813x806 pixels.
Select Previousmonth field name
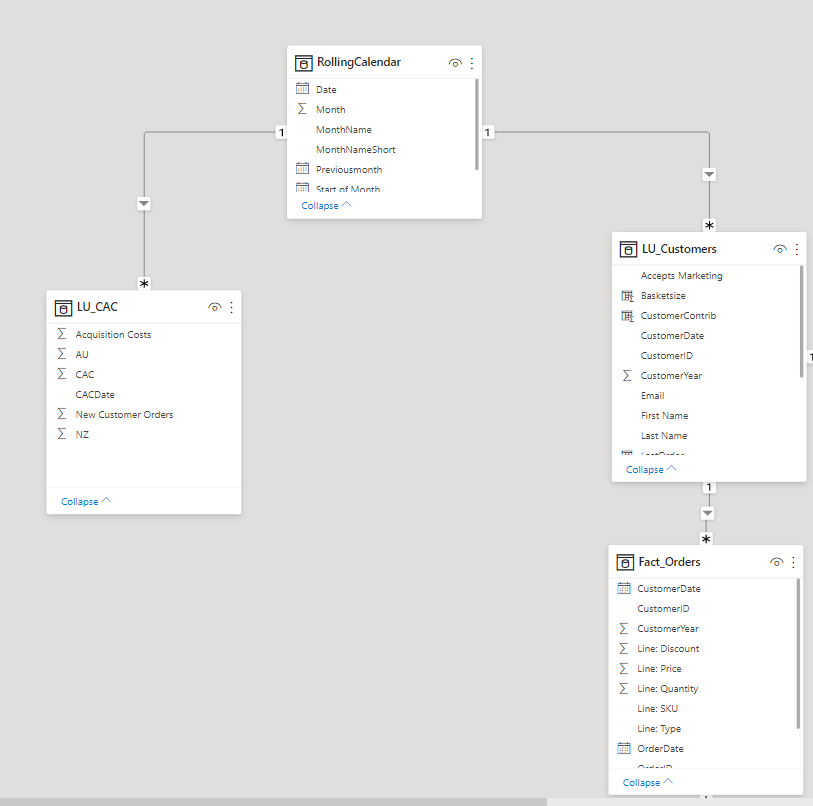[x=349, y=170]
